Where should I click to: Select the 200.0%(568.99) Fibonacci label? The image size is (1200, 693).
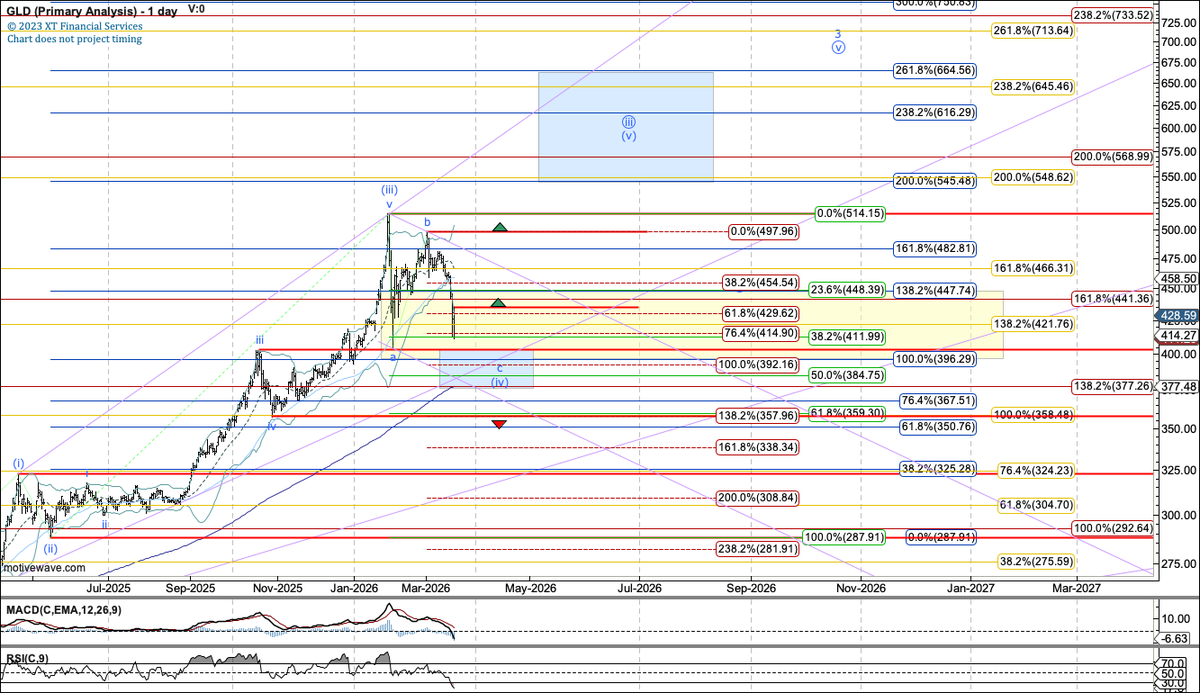tap(1112, 157)
